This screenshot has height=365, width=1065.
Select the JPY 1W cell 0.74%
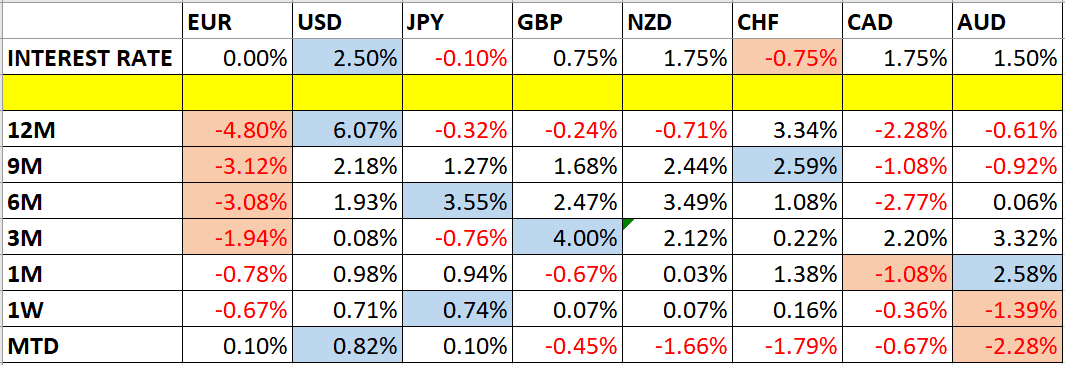[457, 311]
